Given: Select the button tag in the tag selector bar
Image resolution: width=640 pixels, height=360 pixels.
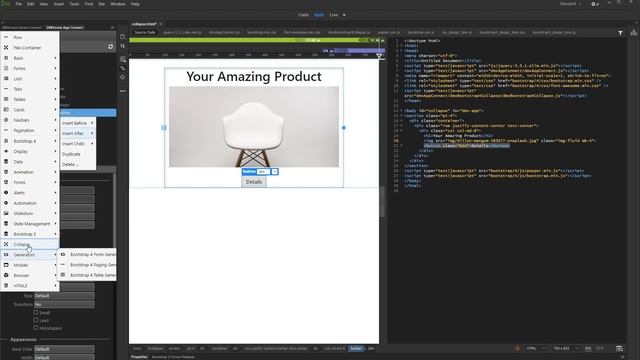Looking at the screenshot, I should point(356,349).
